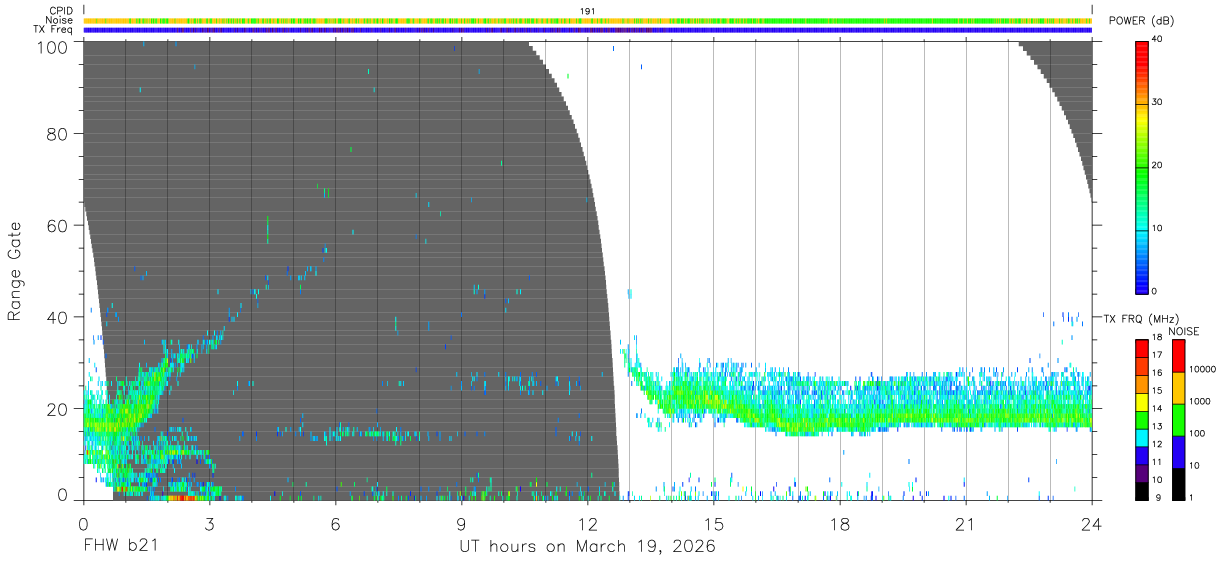
Task: Click the noise legend value 10000
Action: [1201, 369]
